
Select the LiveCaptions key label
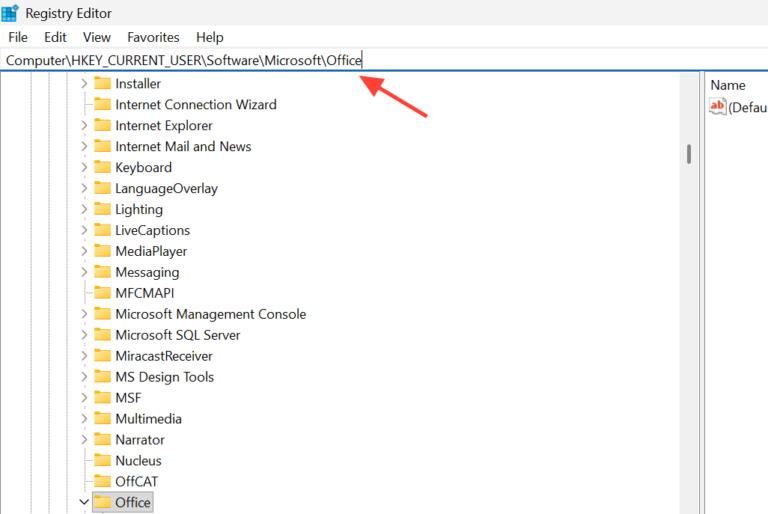152,230
